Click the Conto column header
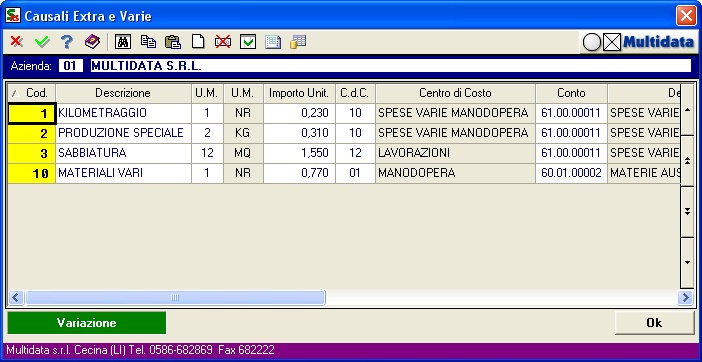The image size is (702, 362). point(571,93)
